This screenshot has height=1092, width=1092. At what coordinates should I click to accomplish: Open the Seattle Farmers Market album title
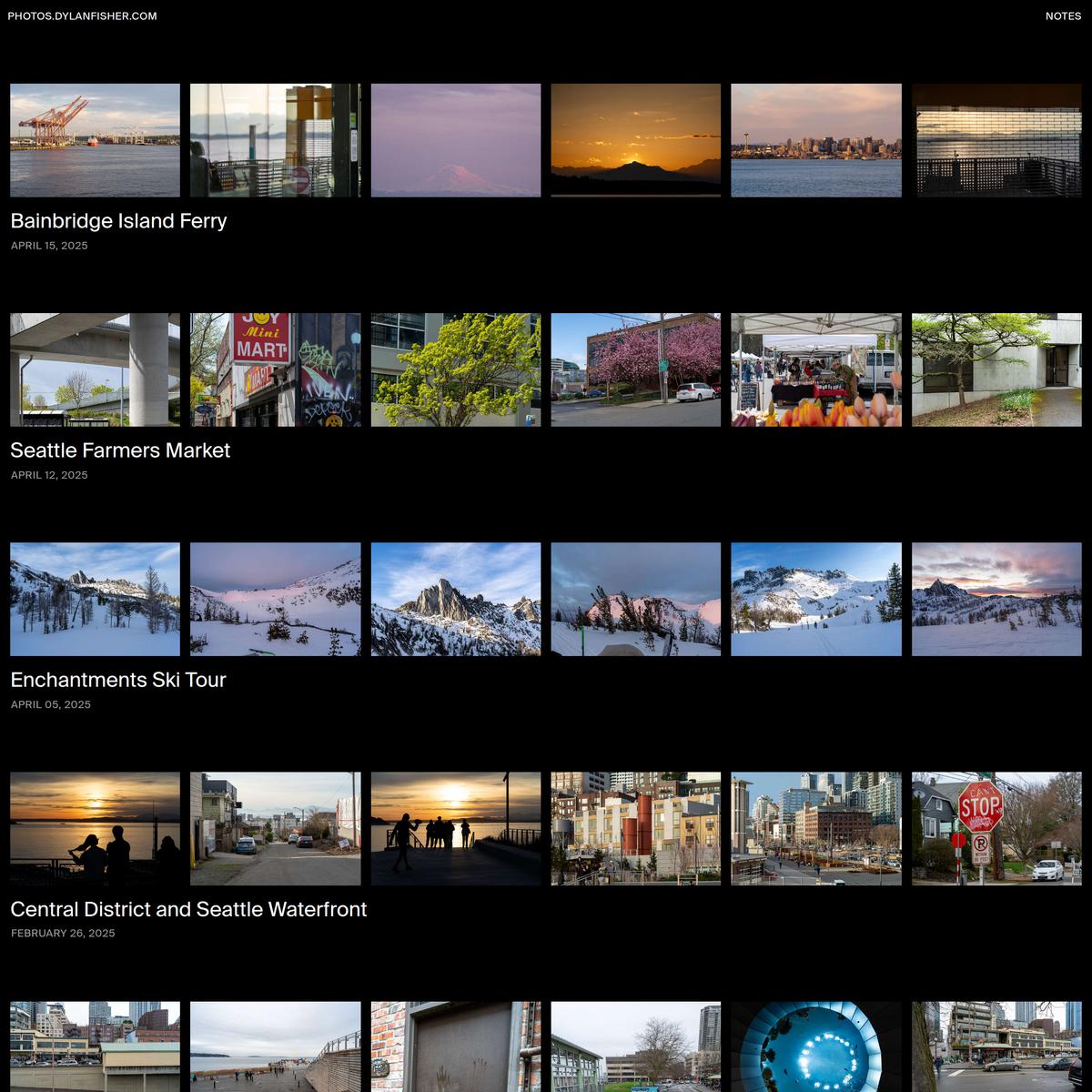point(120,450)
